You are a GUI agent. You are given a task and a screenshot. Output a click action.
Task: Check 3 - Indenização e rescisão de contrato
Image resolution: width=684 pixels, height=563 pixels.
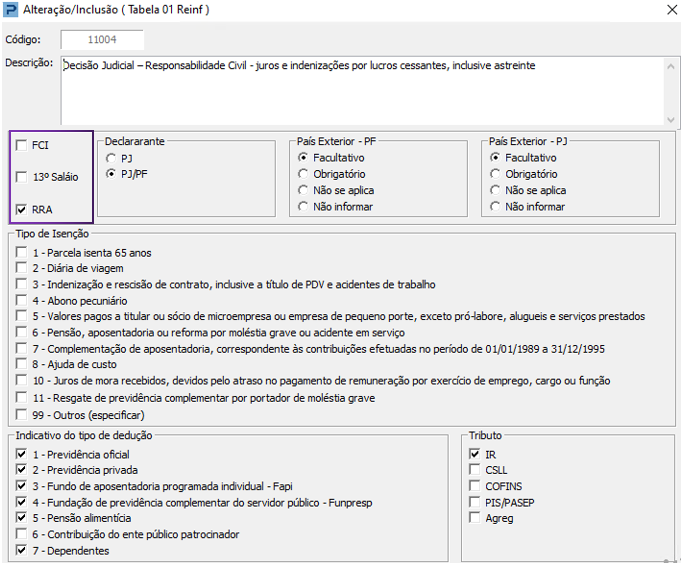[21, 284]
